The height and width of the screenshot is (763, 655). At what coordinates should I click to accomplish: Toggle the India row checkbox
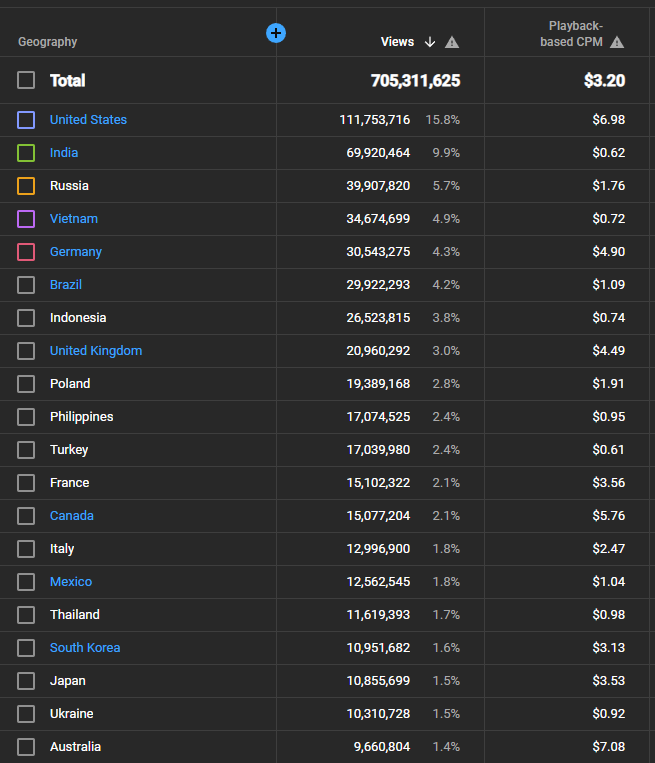26,153
